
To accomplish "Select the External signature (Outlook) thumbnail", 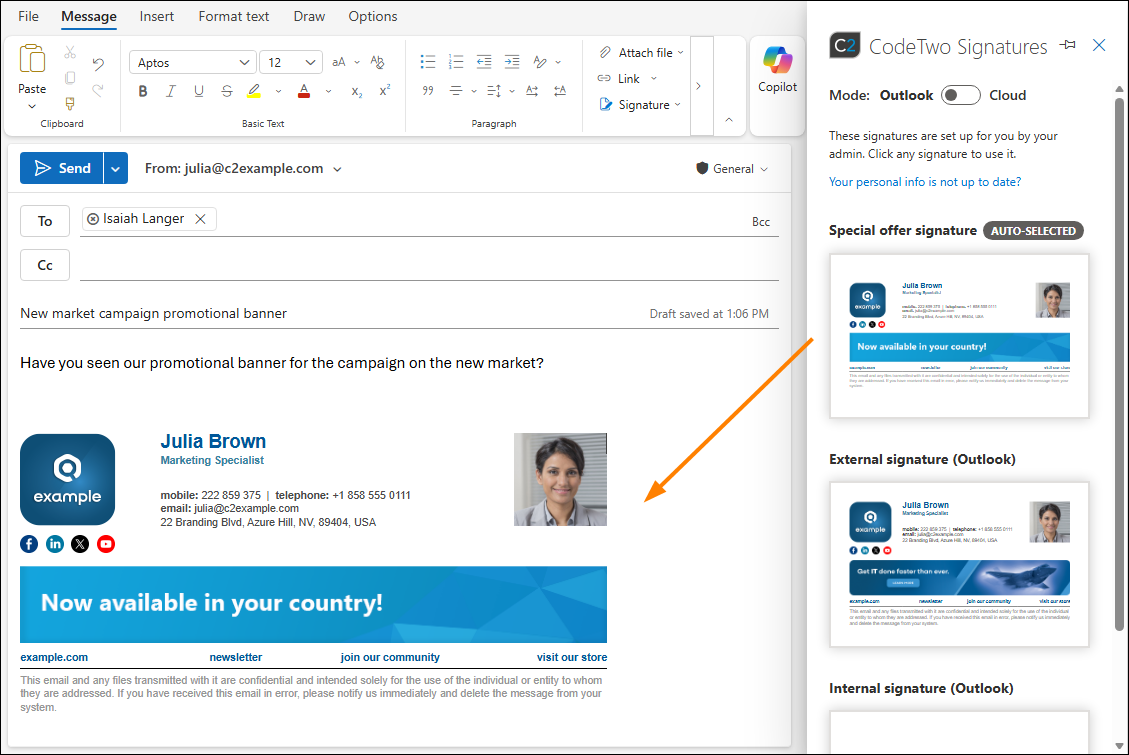I will coord(959,565).
